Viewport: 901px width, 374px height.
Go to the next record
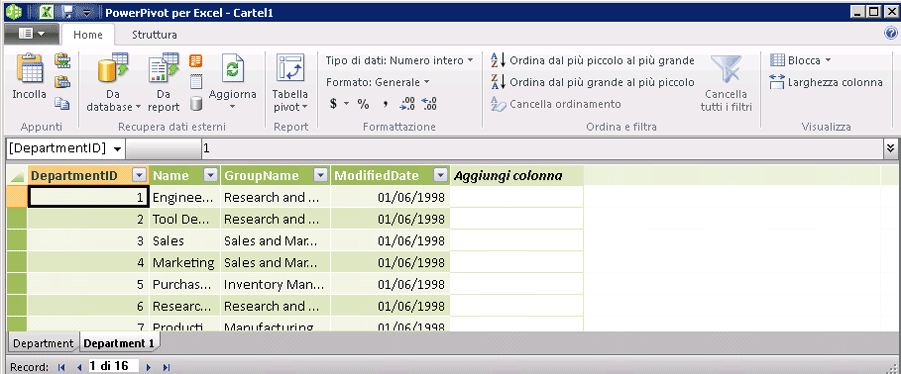[148, 367]
